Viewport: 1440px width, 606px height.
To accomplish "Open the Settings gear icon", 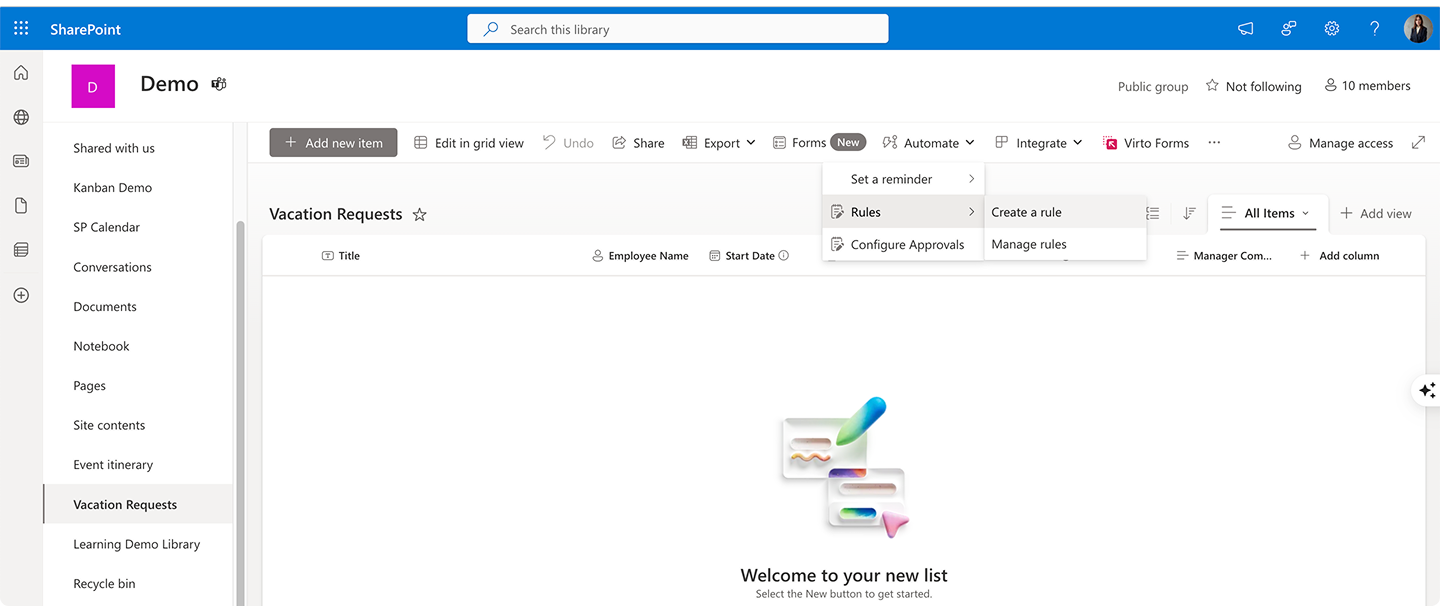I will [1331, 28].
